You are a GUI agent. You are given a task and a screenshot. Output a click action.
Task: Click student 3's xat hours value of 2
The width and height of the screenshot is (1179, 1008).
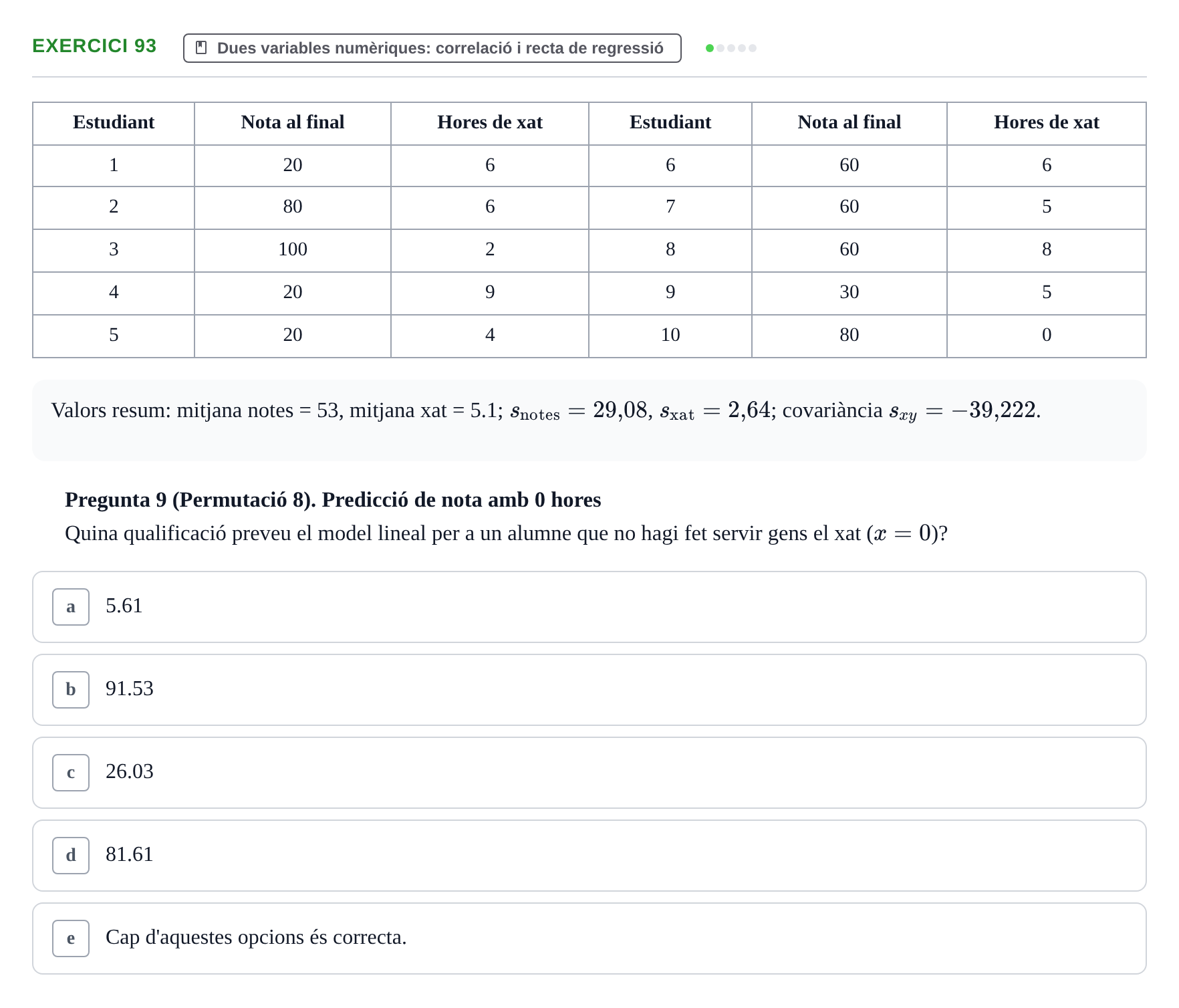[x=490, y=249]
